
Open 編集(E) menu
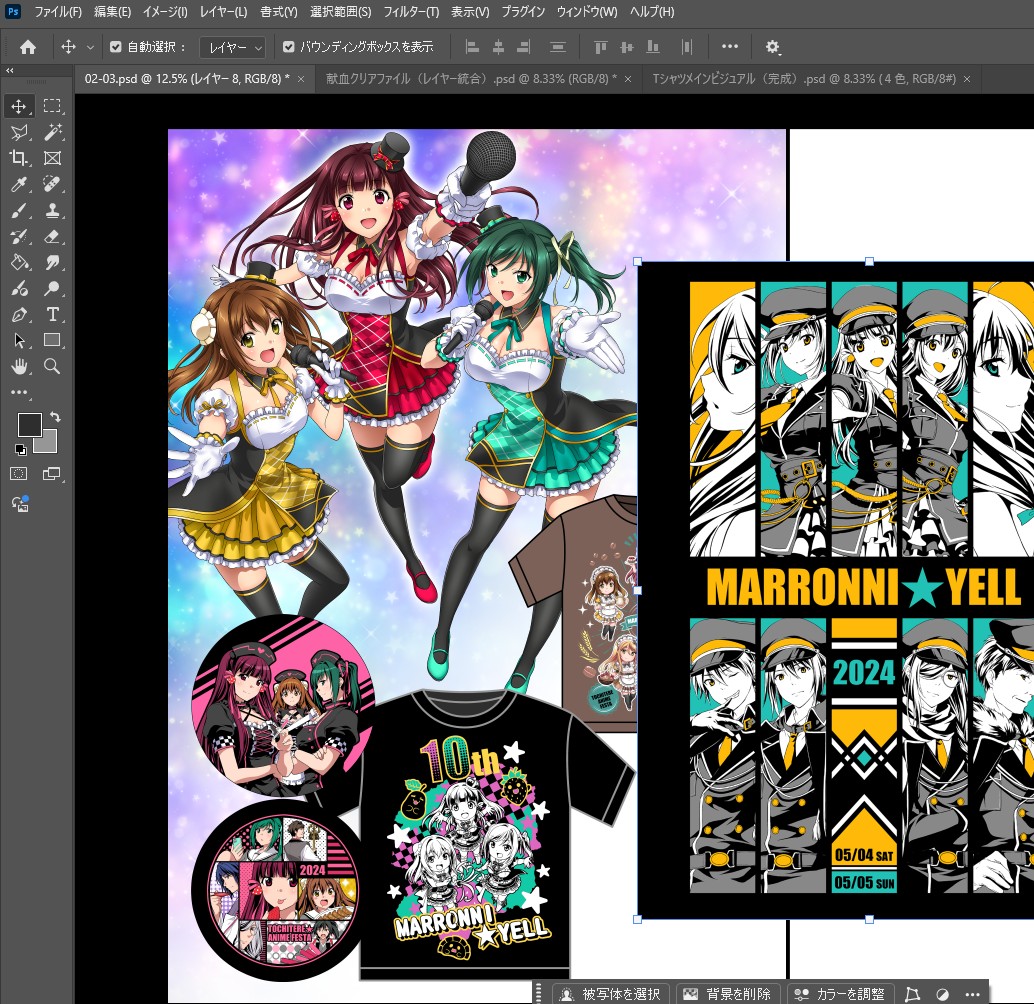click(x=112, y=12)
